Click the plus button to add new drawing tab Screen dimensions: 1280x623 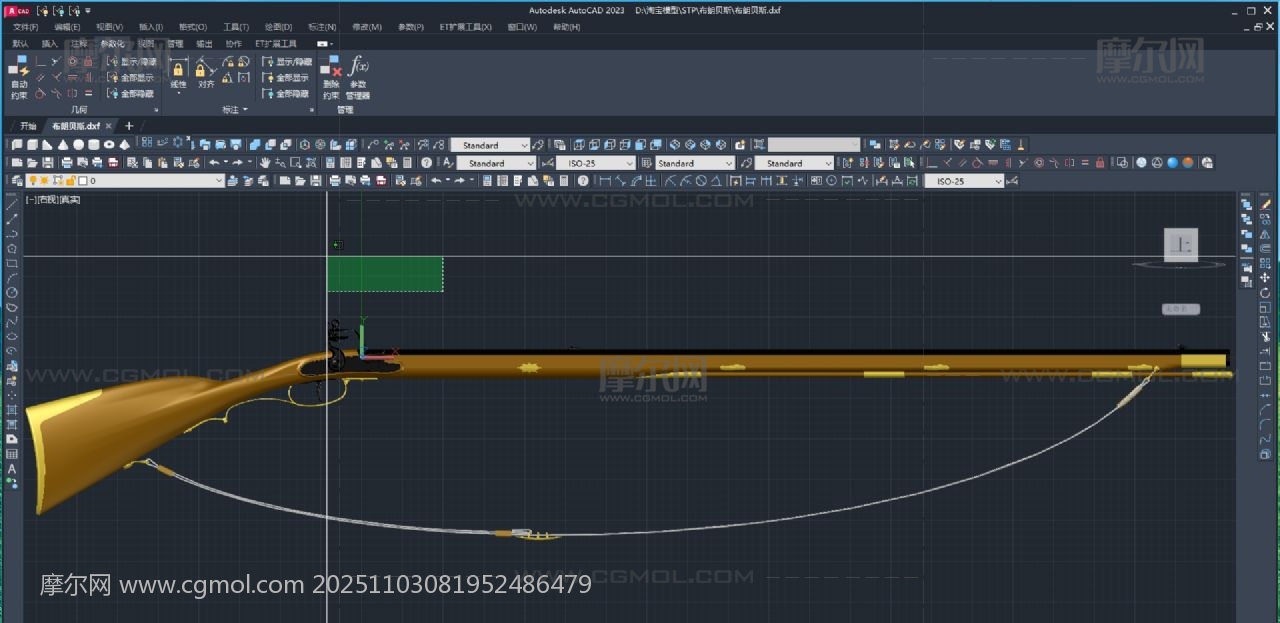point(128,126)
